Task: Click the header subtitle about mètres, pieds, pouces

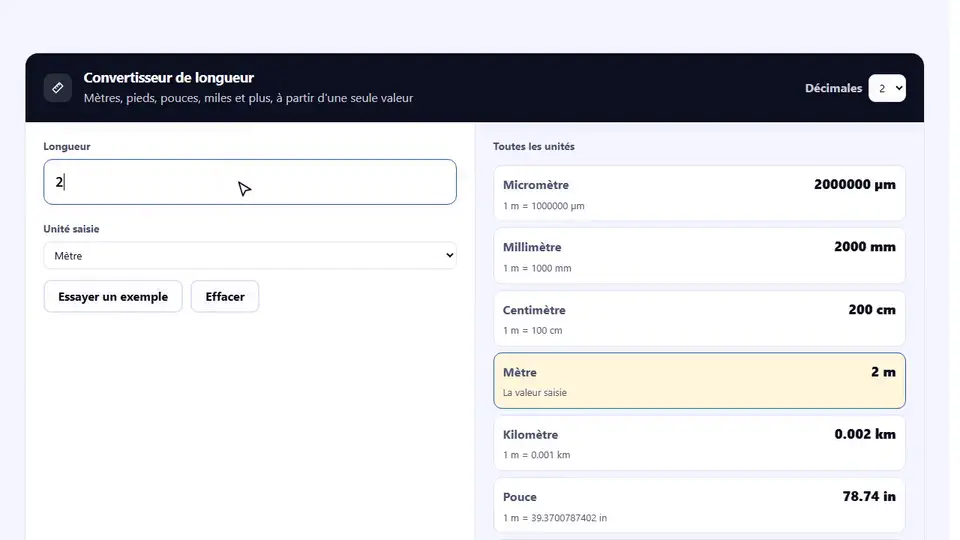Action: 248,98
